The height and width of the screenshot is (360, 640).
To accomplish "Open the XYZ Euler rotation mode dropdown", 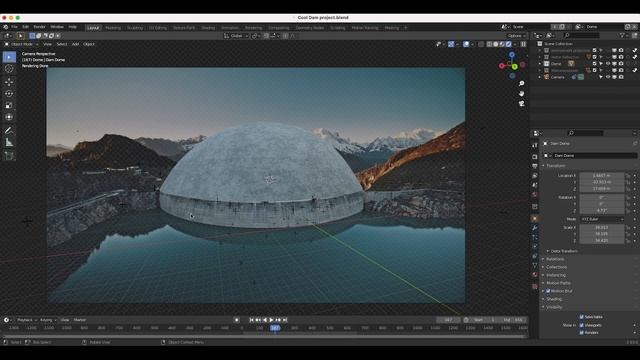I will [x=602, y=219].
